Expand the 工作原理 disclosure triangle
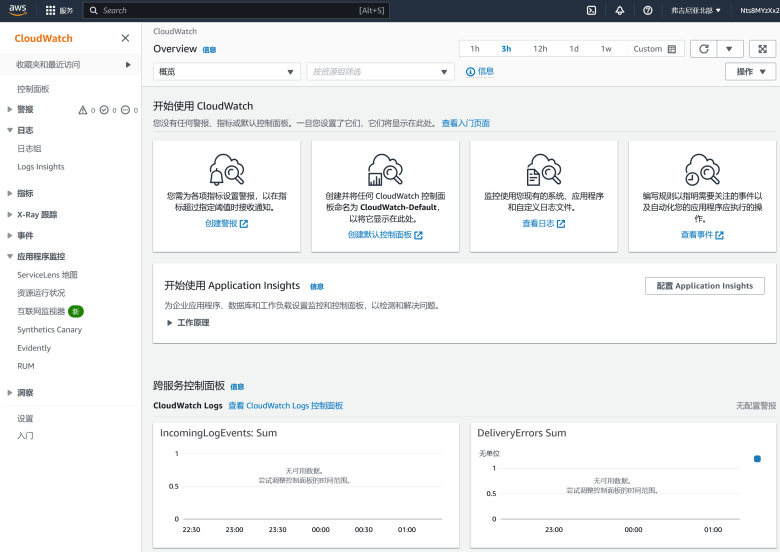Image resolution: width=780 pixels, height=552 pixels. coord(170,323)
